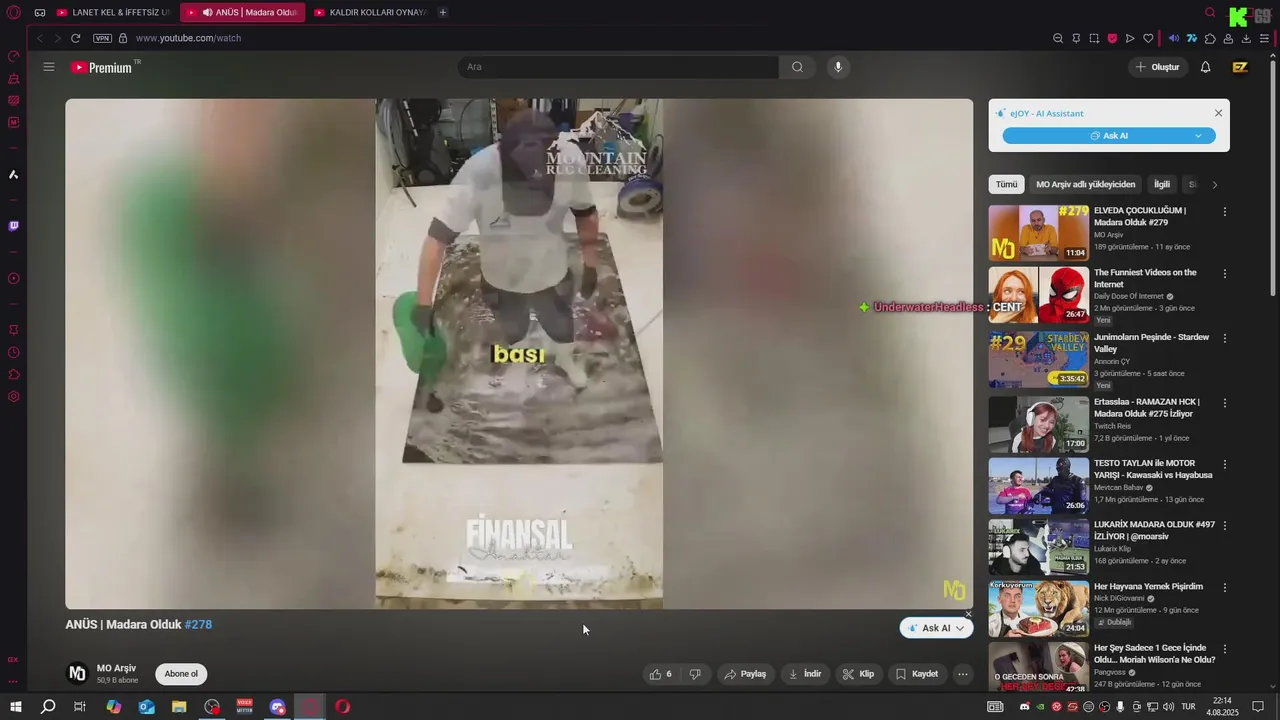1280x720 pixels.
Task: Open options menu for 'ELVEDA ÇOCUKLUĞUM' video
Action: (x=1224, y=212)
